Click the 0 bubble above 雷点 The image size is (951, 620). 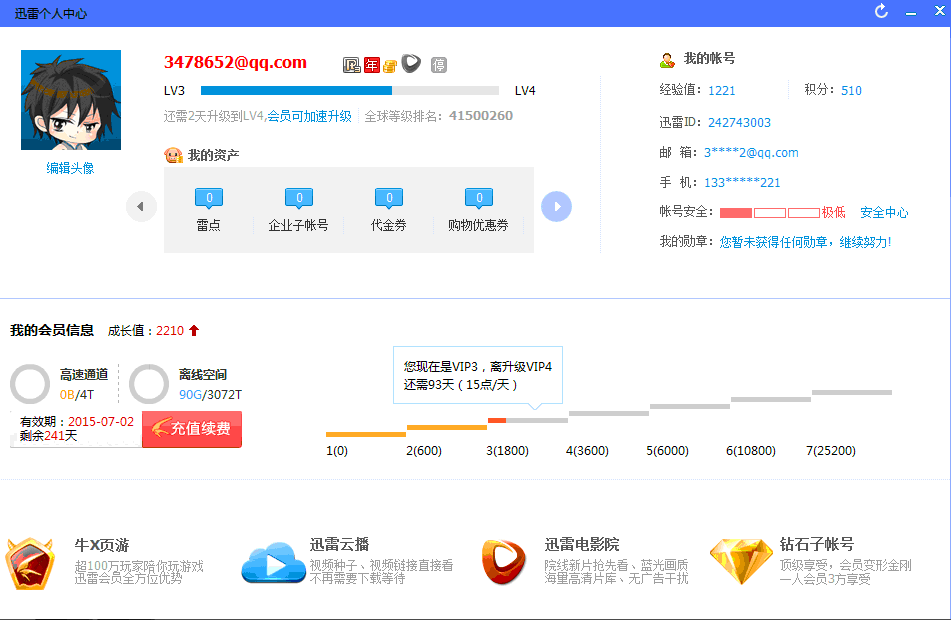click(x=209, y=198)
